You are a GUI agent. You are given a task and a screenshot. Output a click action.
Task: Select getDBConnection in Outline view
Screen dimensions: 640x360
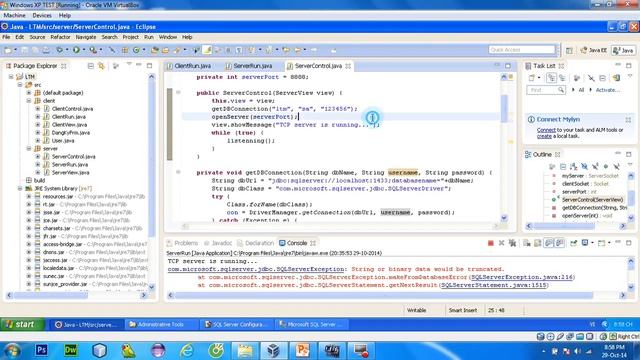594,208
